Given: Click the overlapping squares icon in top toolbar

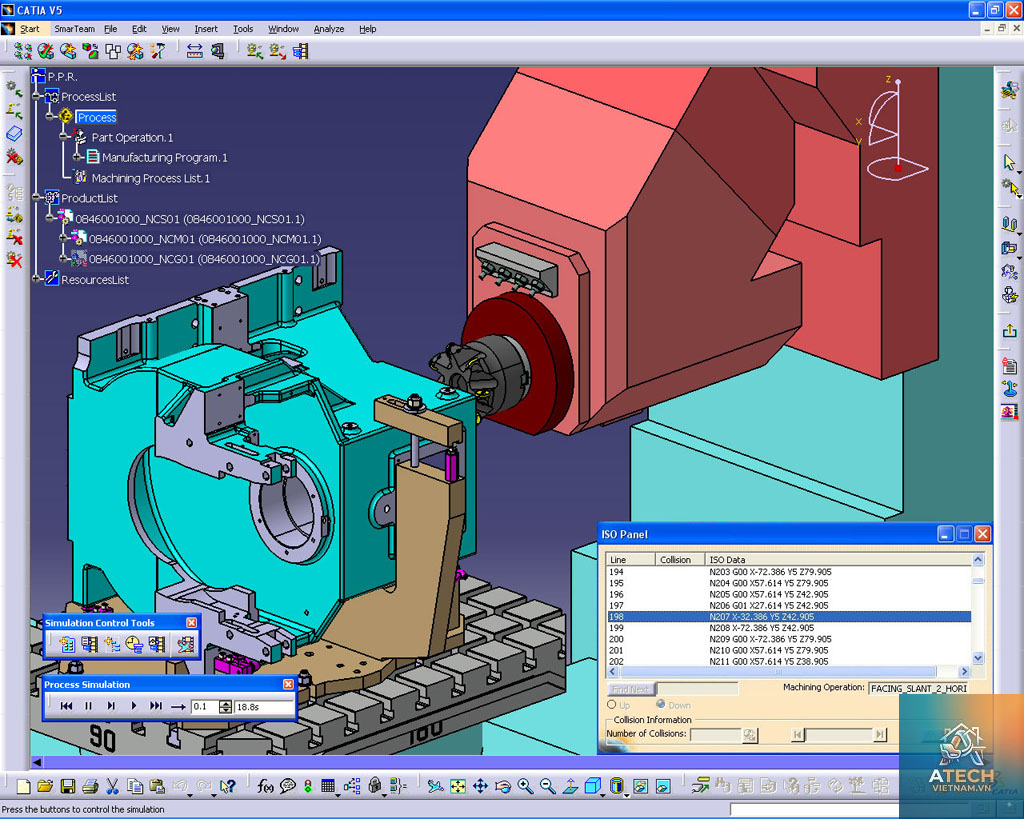Looking at the screenshot, I should (113, 51).
